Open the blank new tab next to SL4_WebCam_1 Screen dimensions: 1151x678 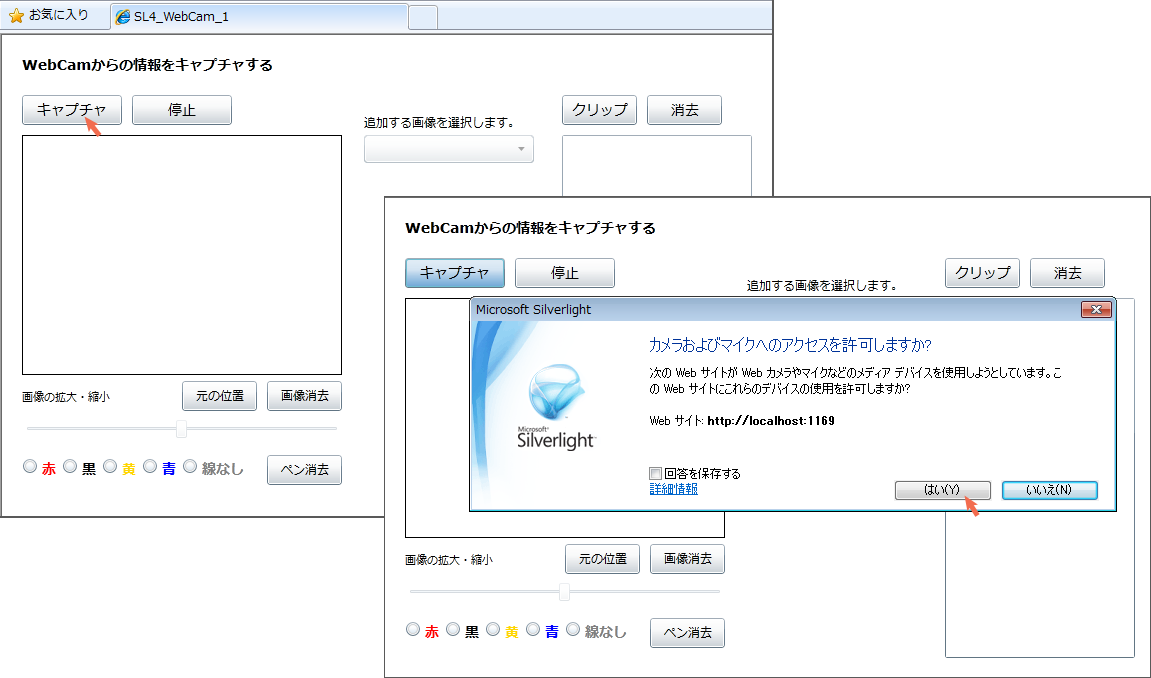click(423, 17)
